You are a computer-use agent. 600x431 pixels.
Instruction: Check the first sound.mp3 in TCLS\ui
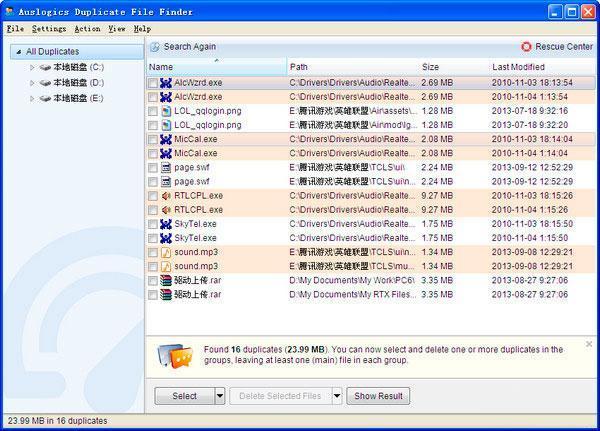coord(153,253)
